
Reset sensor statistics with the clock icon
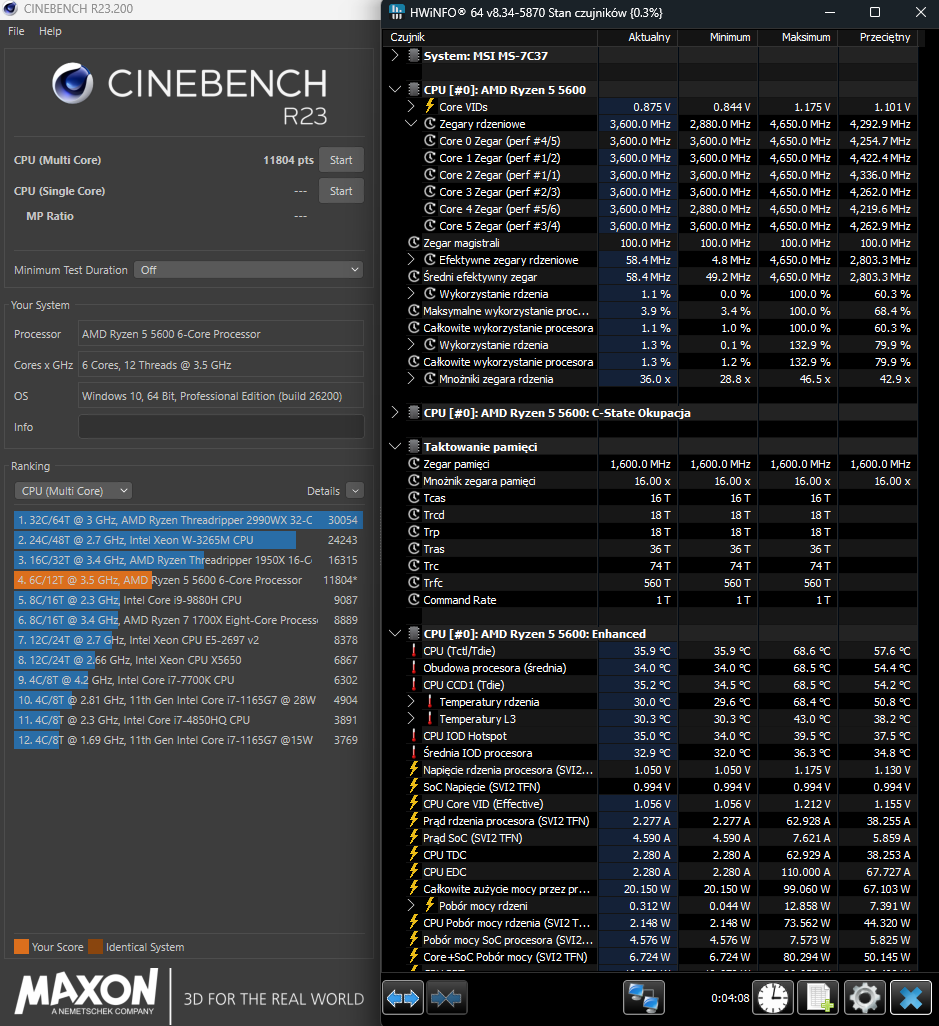(772, 998)
